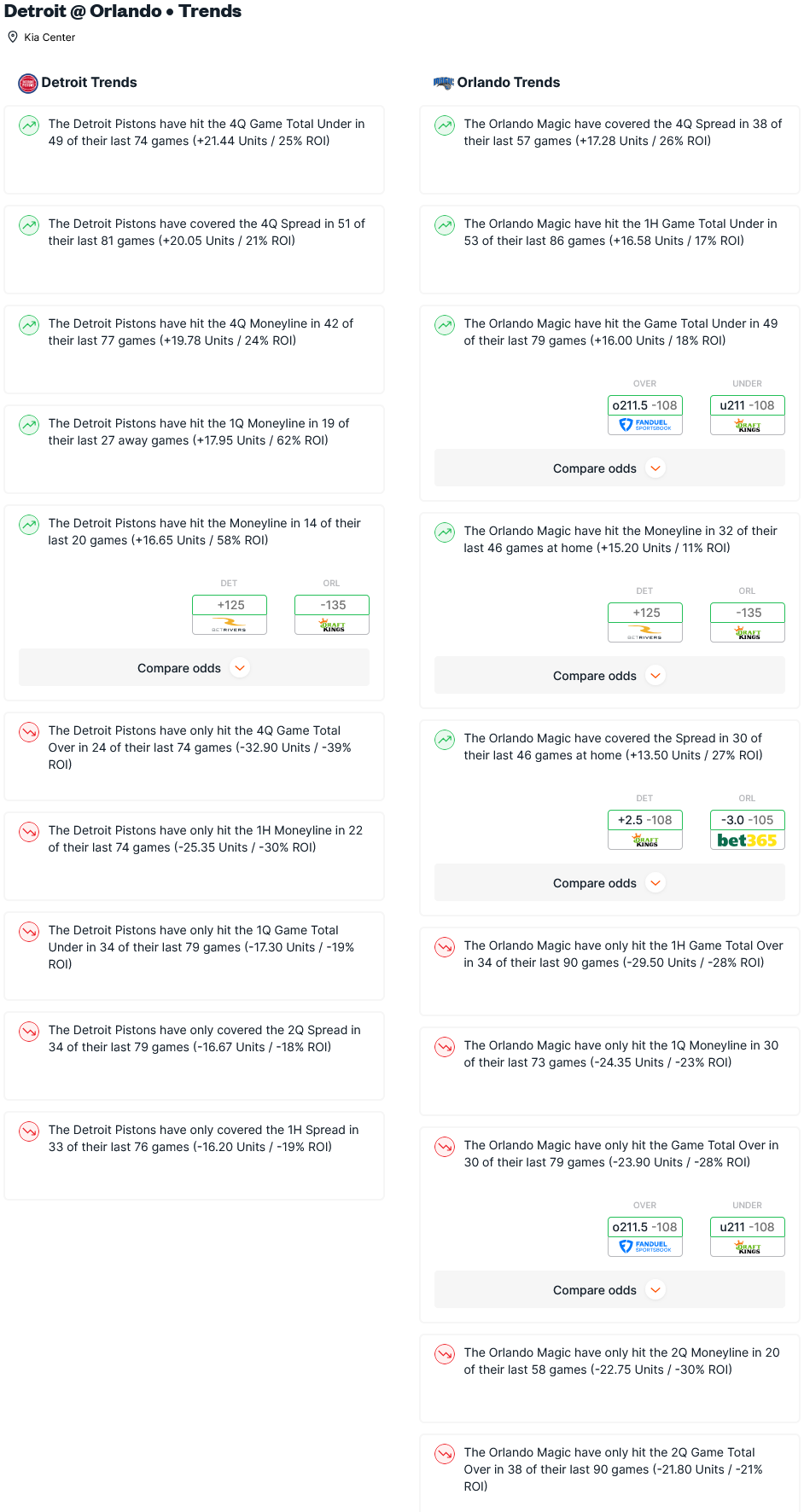Click the Orlando Magic team logo

(x=444, y=83)
